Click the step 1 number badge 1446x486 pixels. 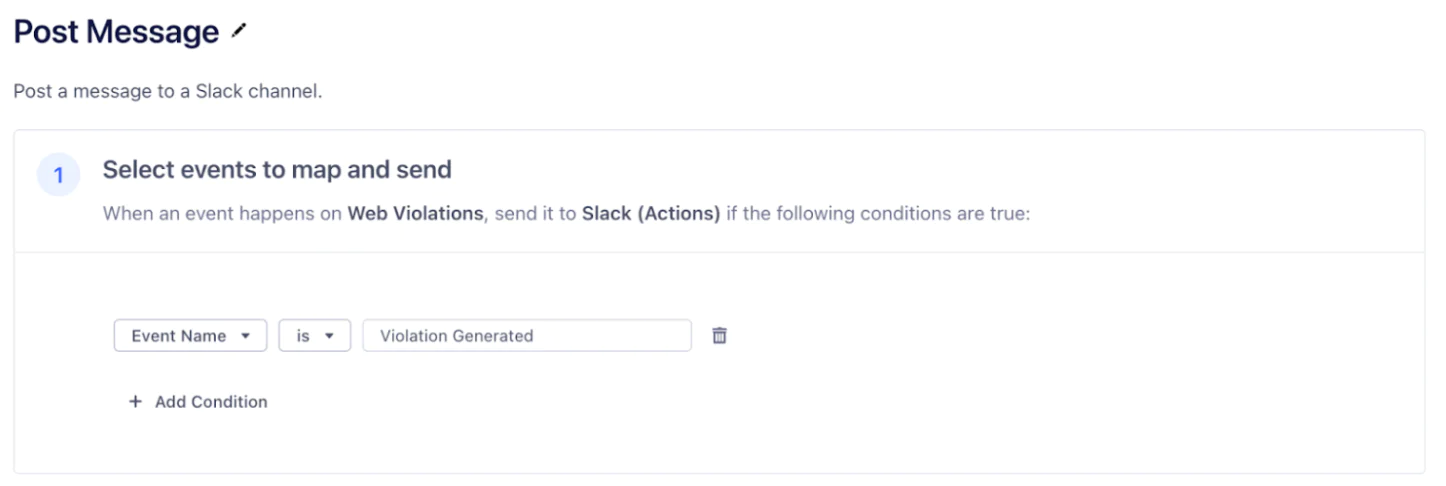click(58, 176)
